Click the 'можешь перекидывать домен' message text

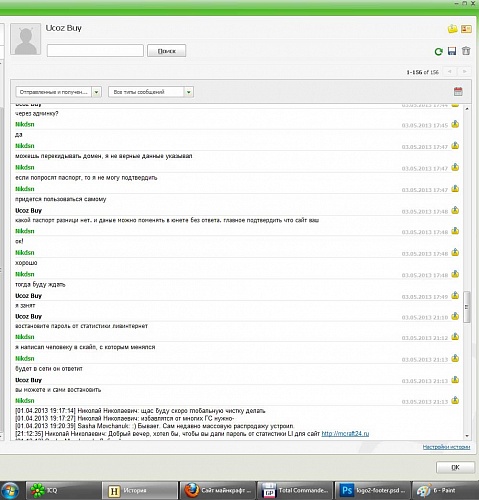[104, 156]
